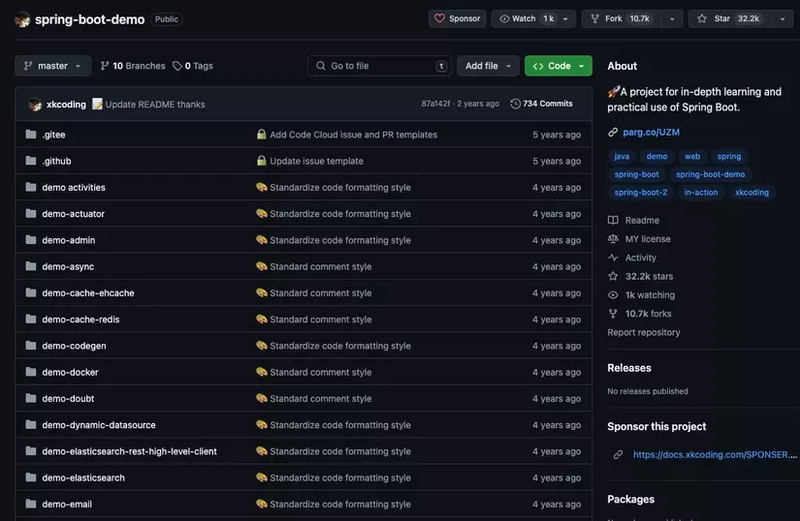Open the Code dropdown button
Viewport: 800px width, 521px height.
point(558,66)
